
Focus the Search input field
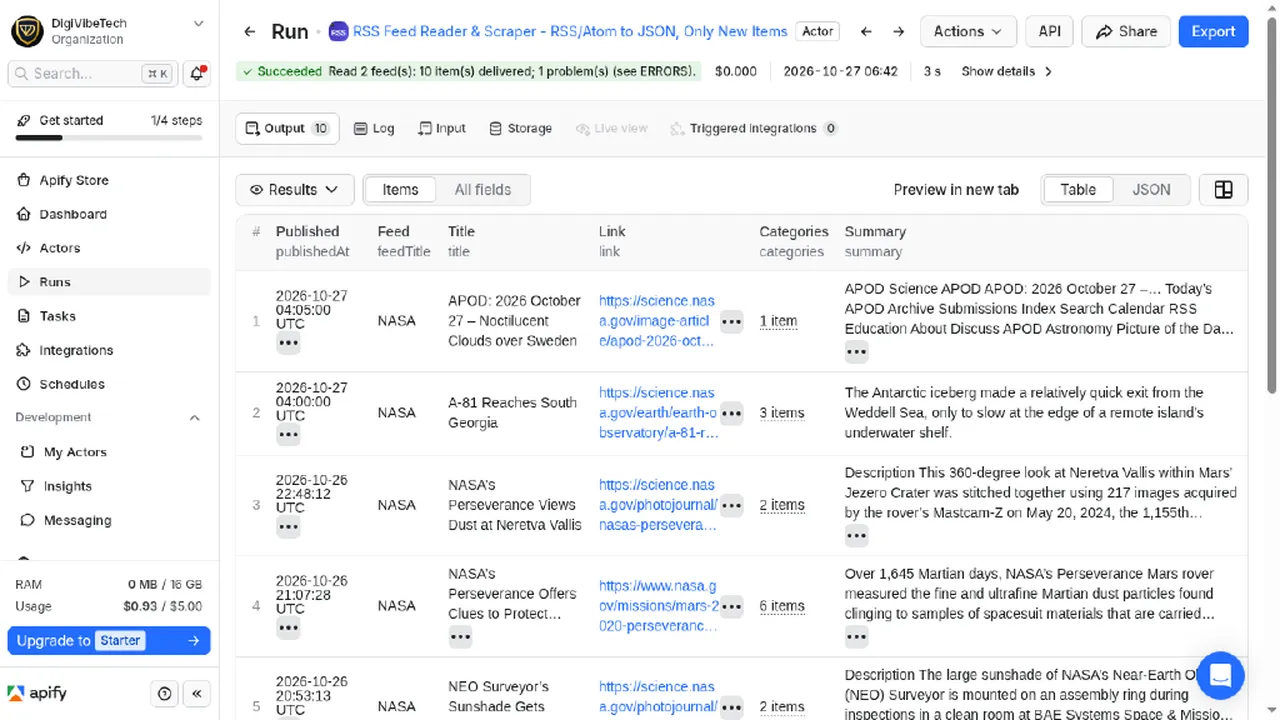coord(92,73)
